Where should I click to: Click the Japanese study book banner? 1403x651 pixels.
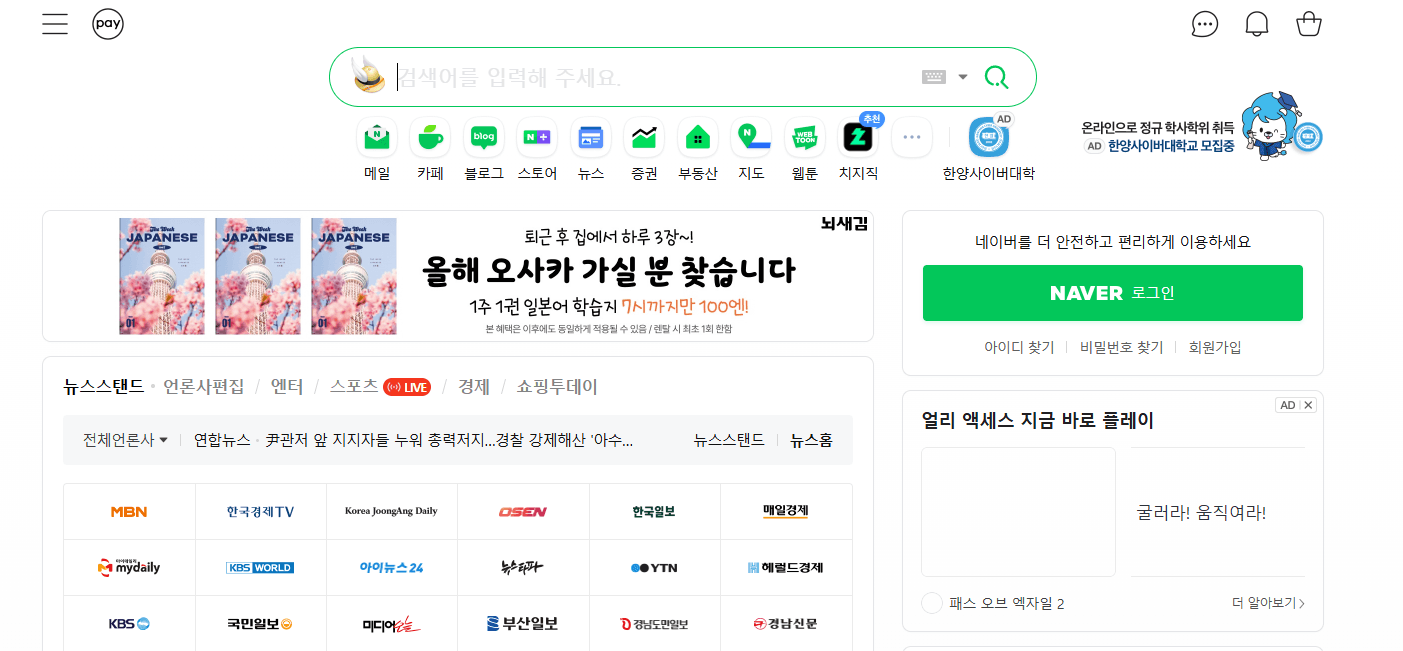[x=458, y=276]
